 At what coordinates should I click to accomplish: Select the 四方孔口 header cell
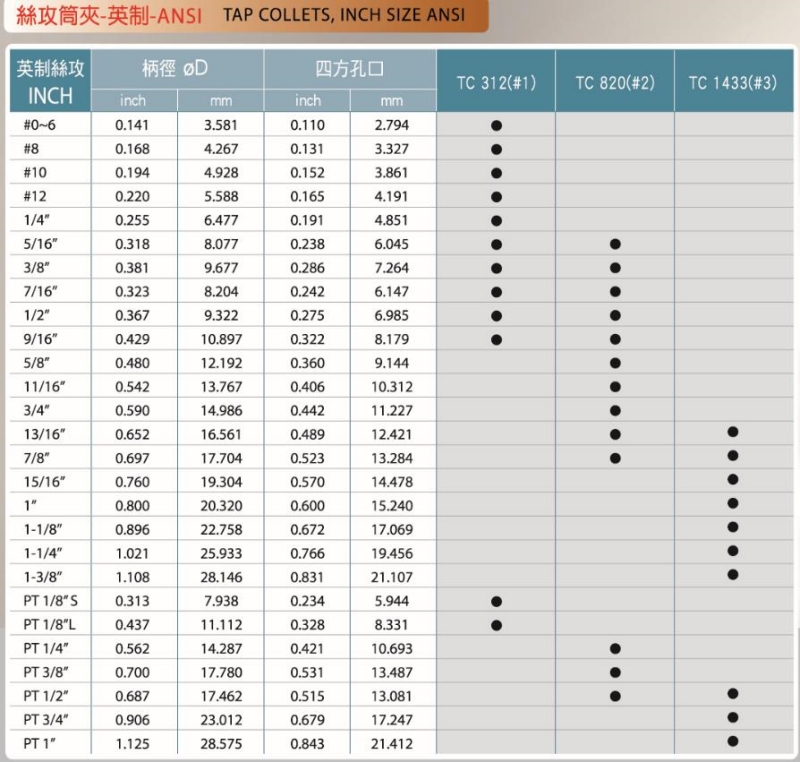point(350,70)
